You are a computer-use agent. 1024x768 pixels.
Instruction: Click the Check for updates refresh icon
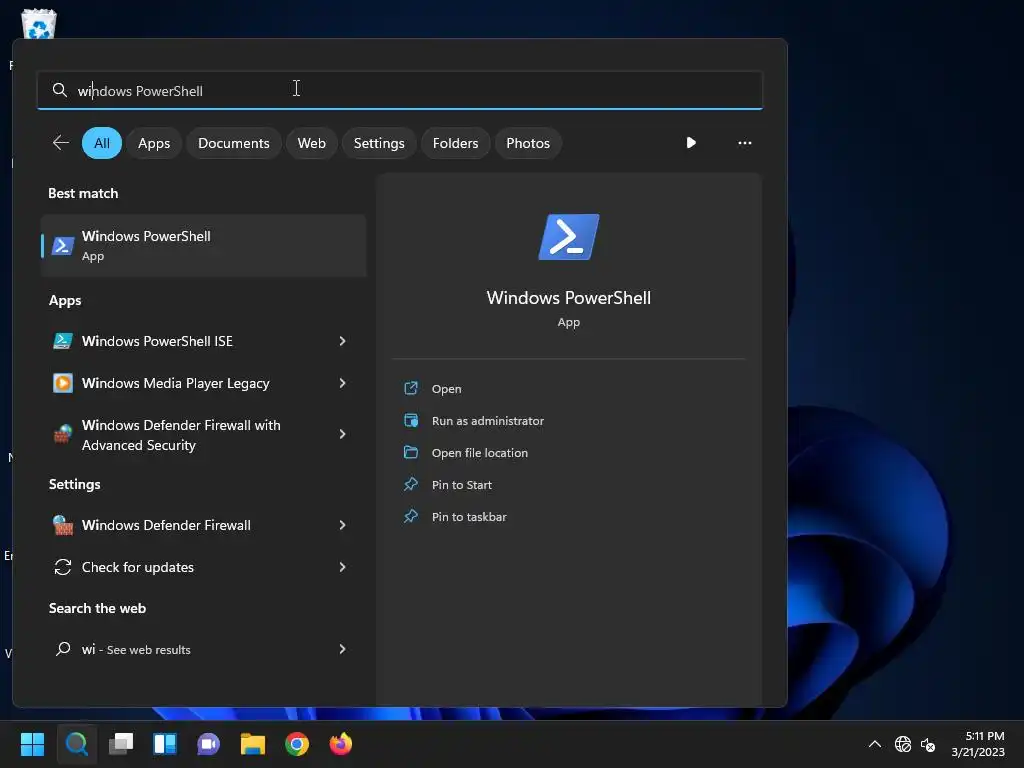pyautogui.click(x=63, y=567)
